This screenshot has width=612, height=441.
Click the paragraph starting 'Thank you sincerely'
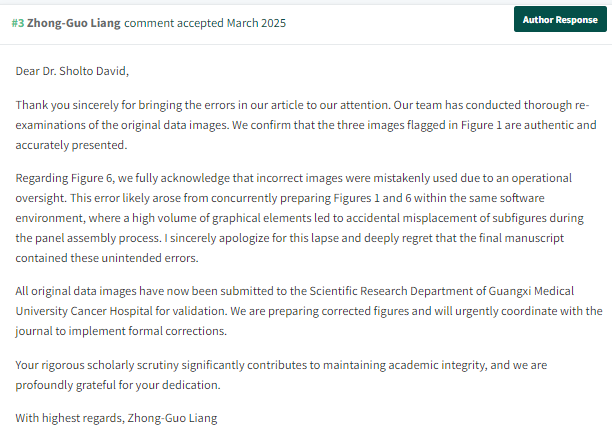306,125
